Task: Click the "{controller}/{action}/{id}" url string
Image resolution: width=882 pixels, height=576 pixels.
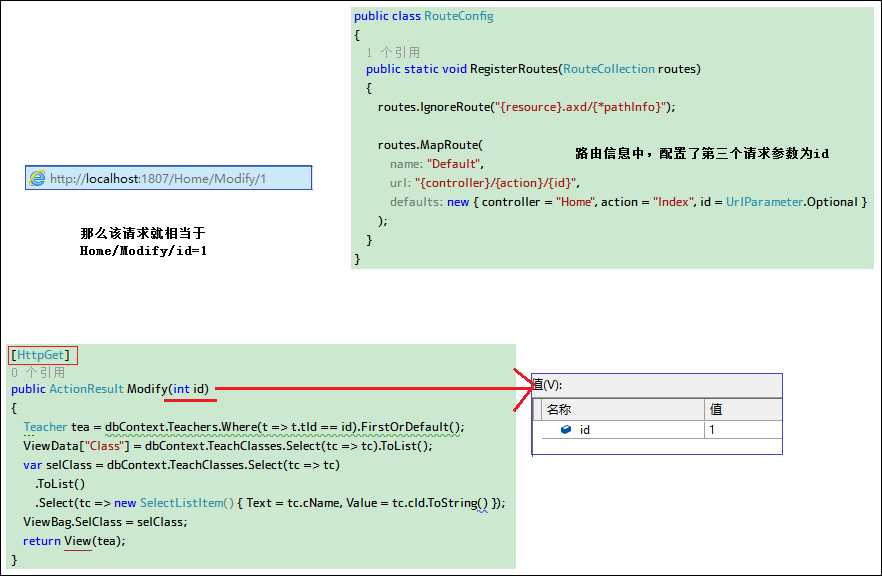Action: pyautogui.click(x=496, y=183)
